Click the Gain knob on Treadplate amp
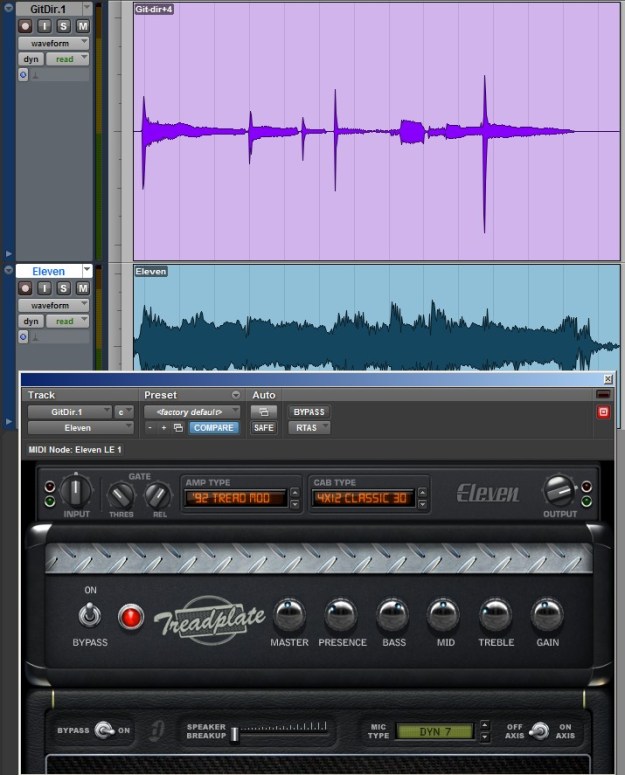Screen dimensions: 625x775 pyautogui.click(x=547, y=614)
